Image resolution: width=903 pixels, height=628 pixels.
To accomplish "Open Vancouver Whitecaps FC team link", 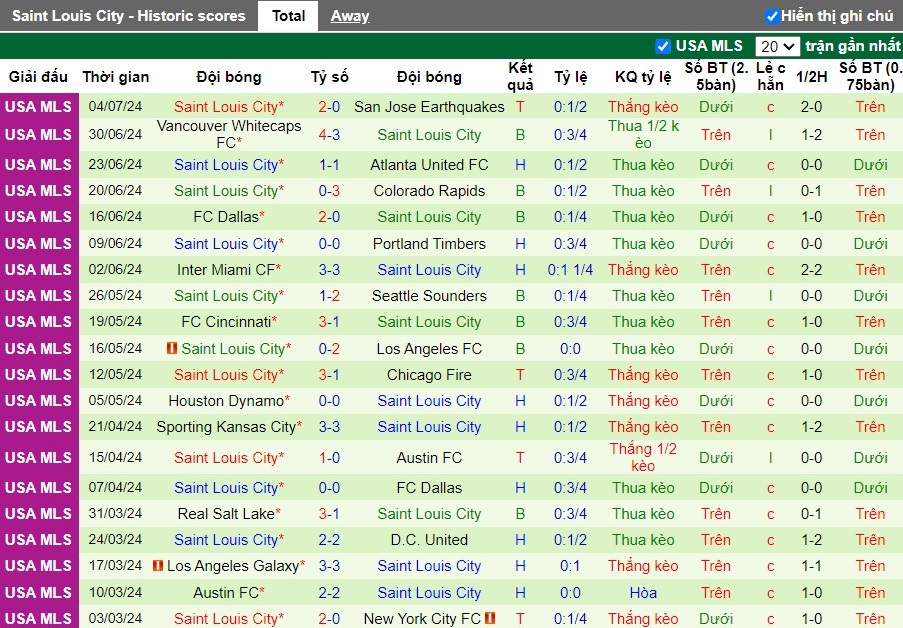I will click(229, 134).
